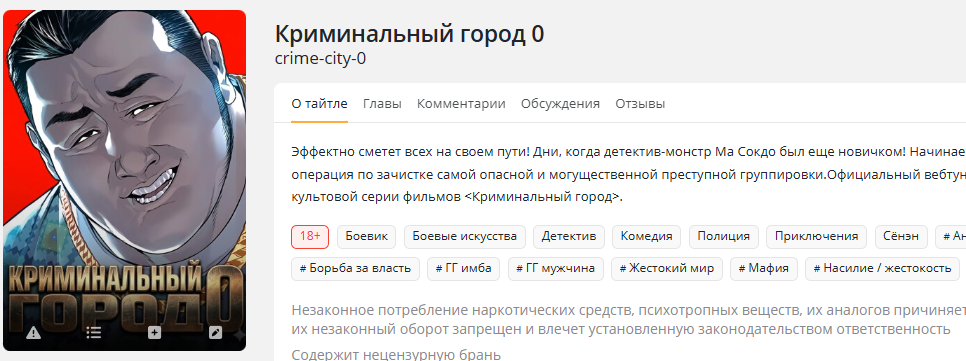Click the plus icon on the cover
The height and width of the screenshot is (361, 966).
coord(154,333)
